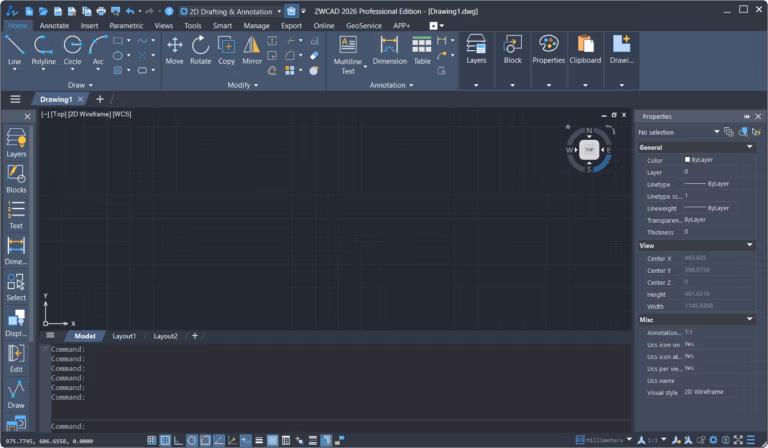Open Blocks in the left sidebar
Image resolution: width=768 pixels, height=448 pixels.
coord(16,179)
